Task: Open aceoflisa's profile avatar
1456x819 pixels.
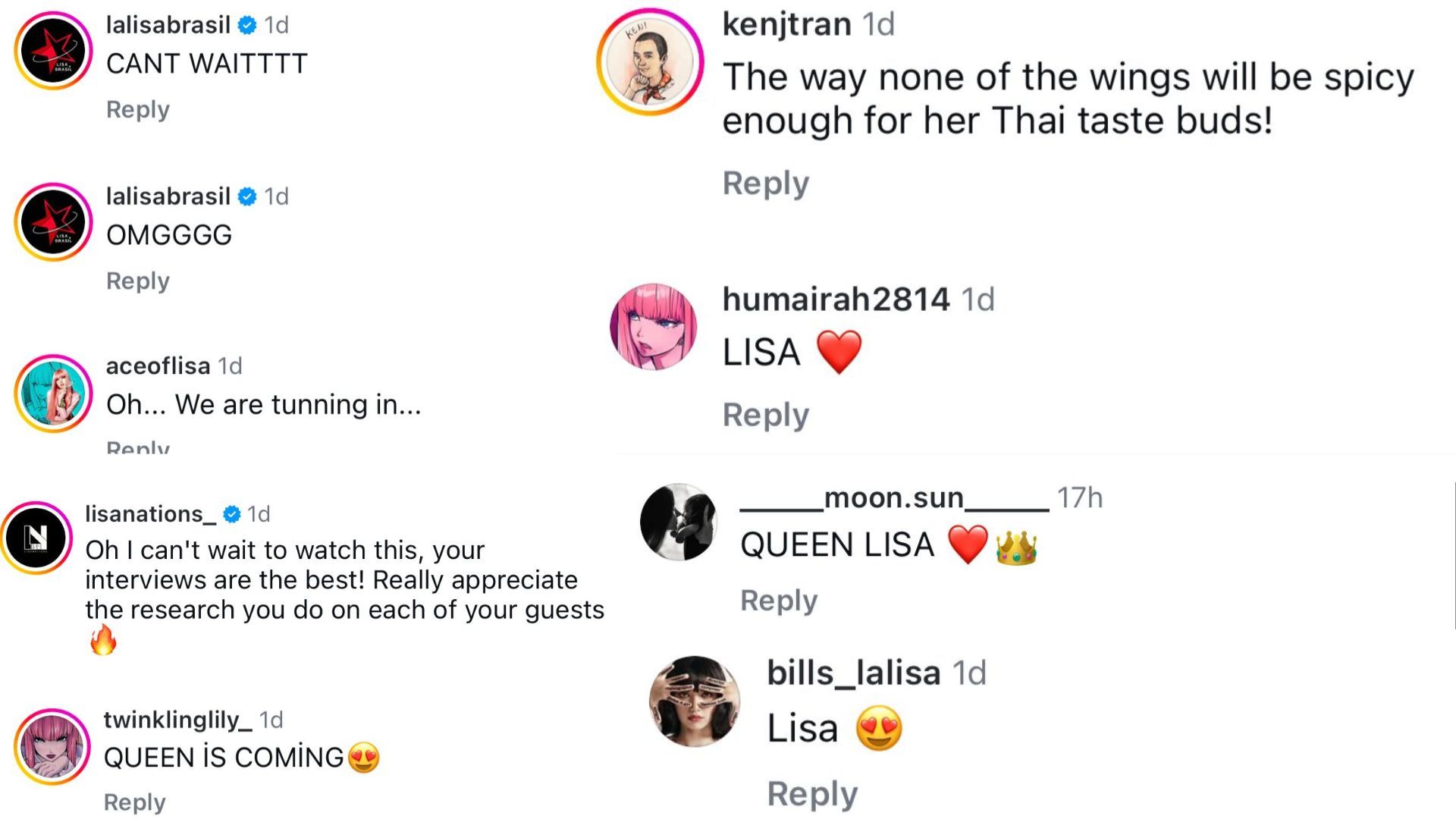Action: (53, 394)
